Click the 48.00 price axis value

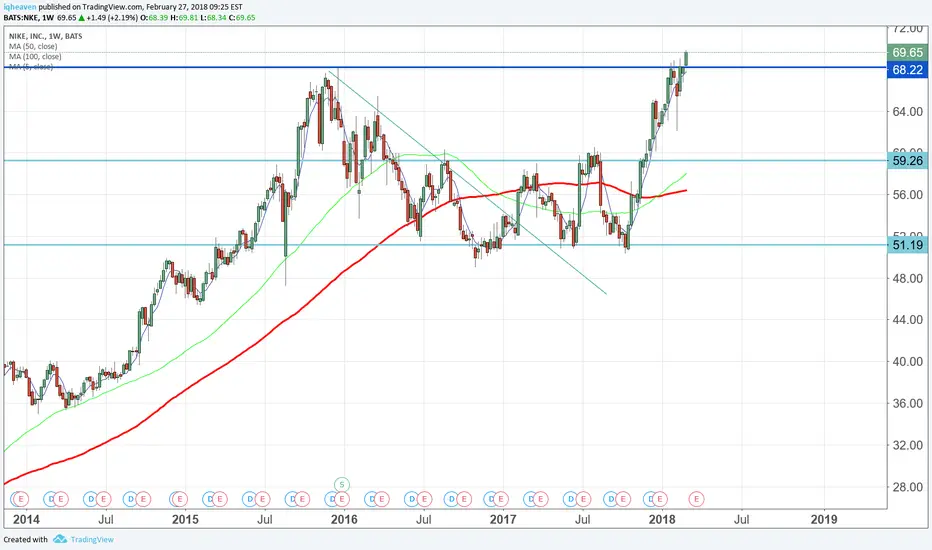(908, 278)
